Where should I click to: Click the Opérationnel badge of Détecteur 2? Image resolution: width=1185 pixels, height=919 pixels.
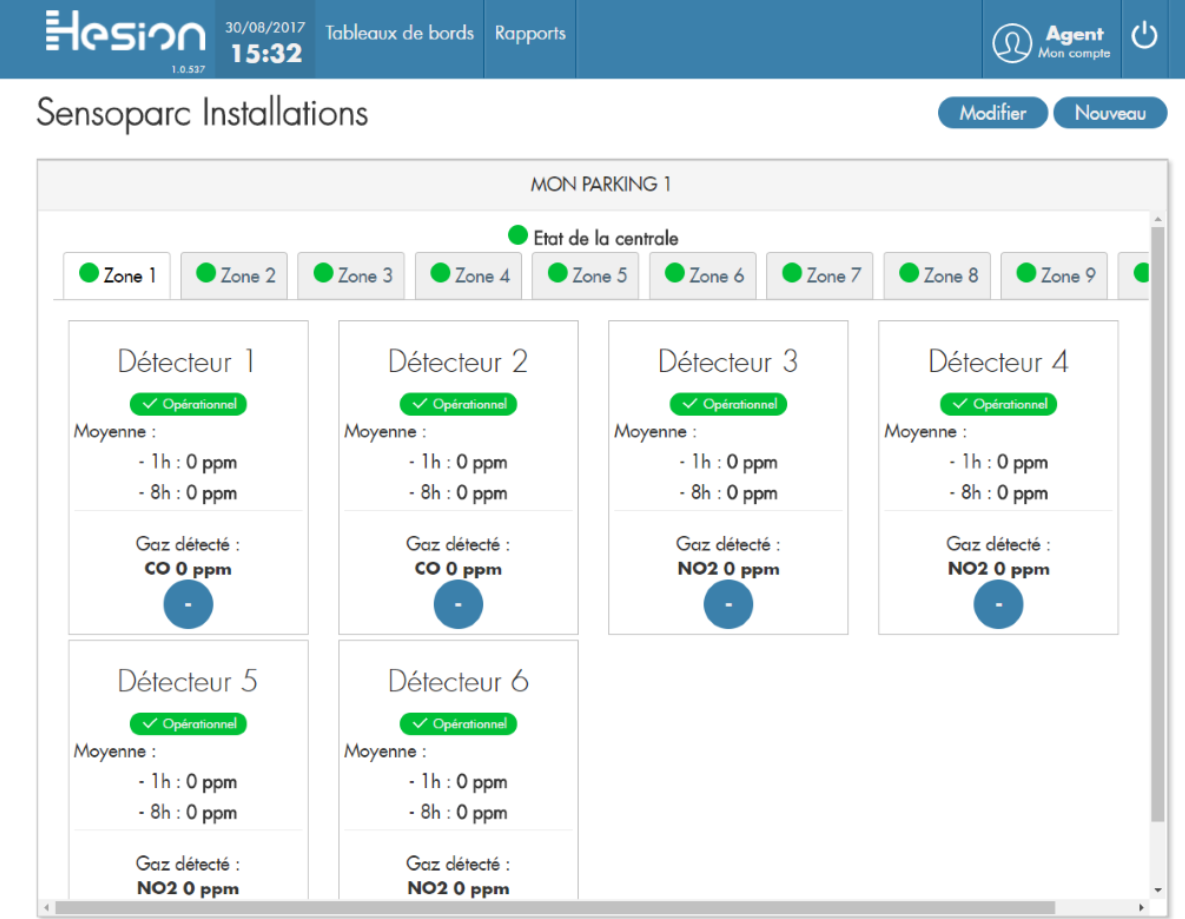[458, 404]
